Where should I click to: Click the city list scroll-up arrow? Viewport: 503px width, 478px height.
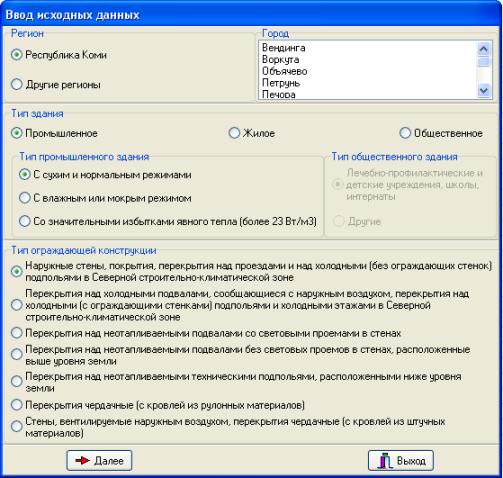point(484,49)
